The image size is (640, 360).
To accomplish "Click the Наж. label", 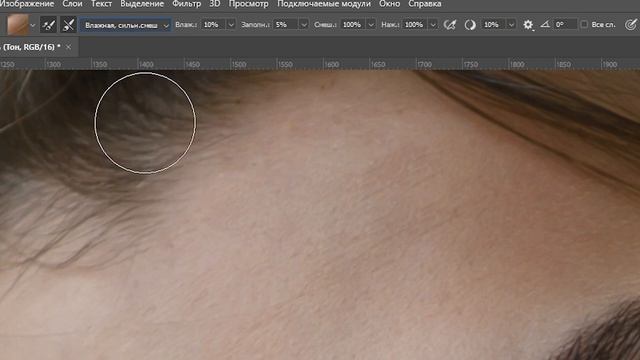I will point(390,25).
